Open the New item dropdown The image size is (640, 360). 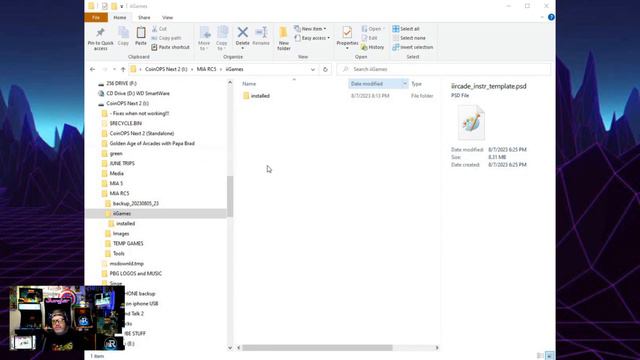[x=310, y=29]
